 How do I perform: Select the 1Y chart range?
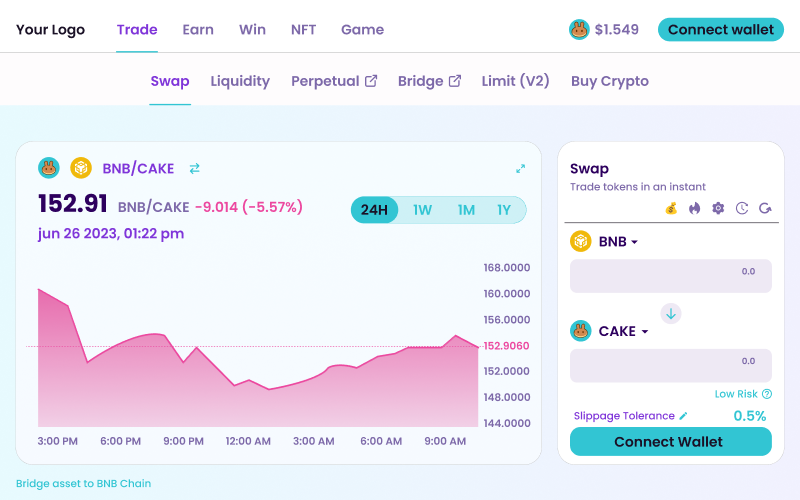click(x=504, y=210)
